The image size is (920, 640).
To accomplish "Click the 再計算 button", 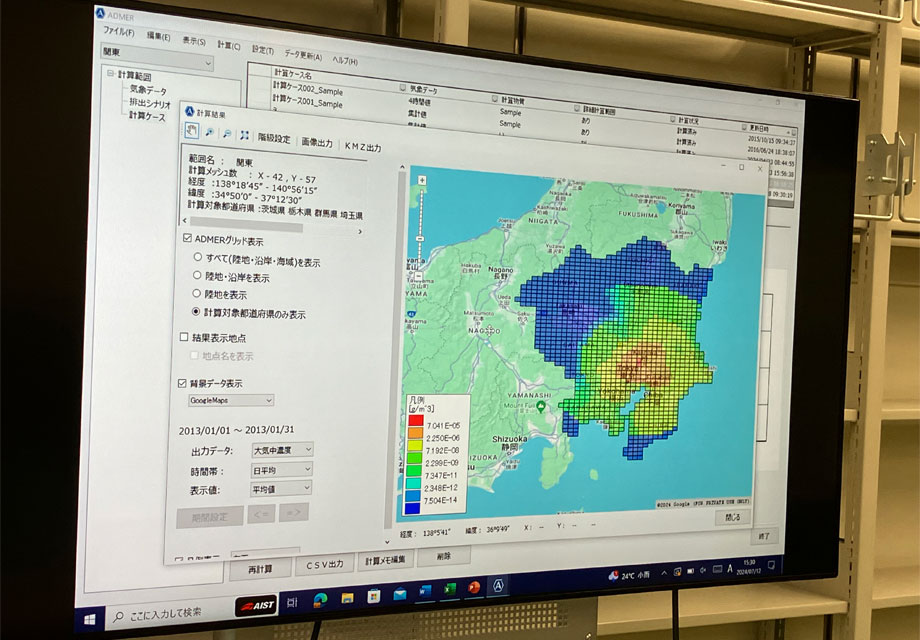I will pos(260,569).
